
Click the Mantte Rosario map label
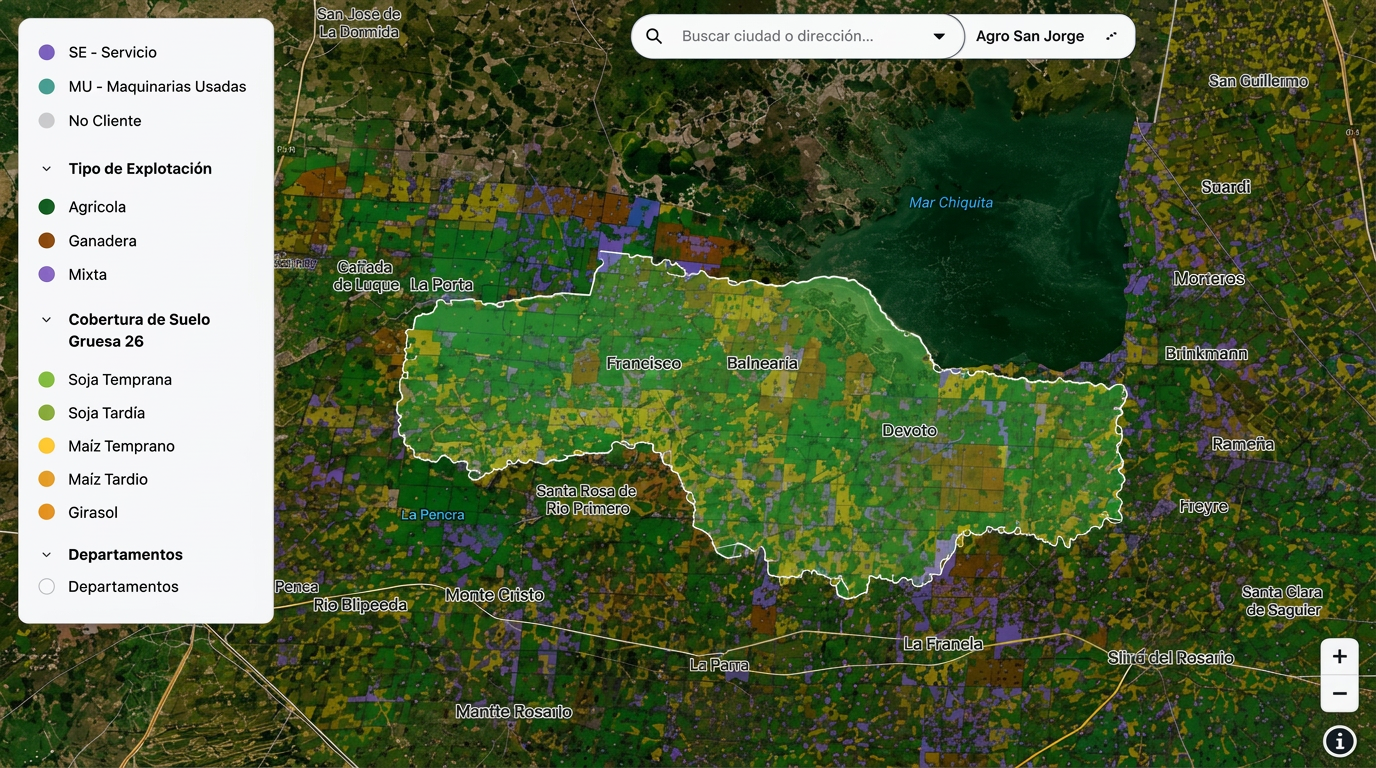pyautogui.click(x=514, y=712)
